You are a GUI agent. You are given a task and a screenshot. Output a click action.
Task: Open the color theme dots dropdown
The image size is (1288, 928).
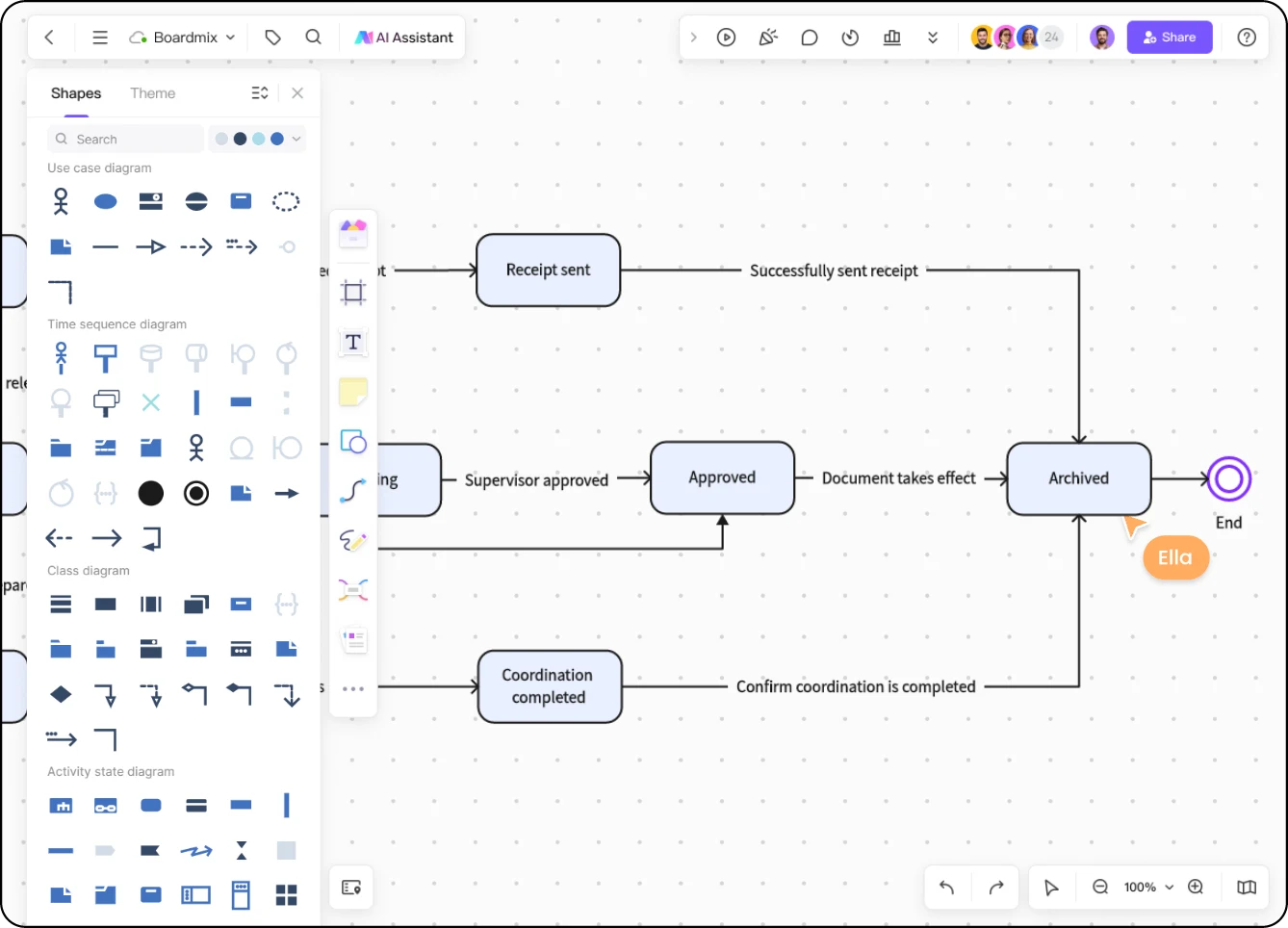click(x=258, y=139)
